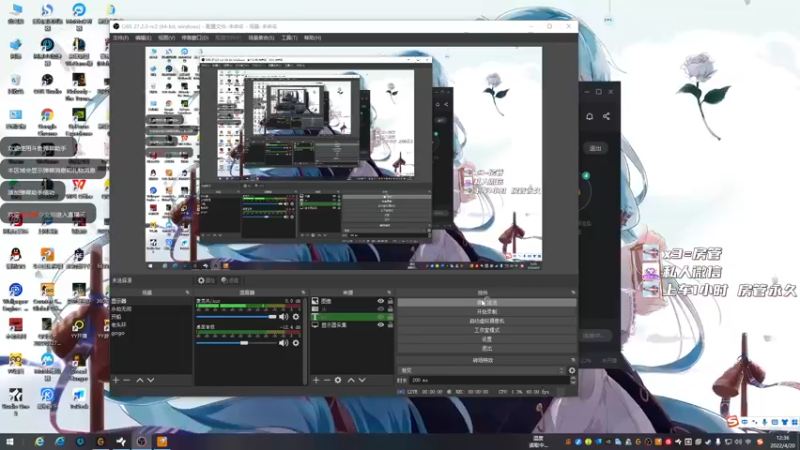Toggle lock on second source row
Viewport: 800px width, 450px height.
390,309
